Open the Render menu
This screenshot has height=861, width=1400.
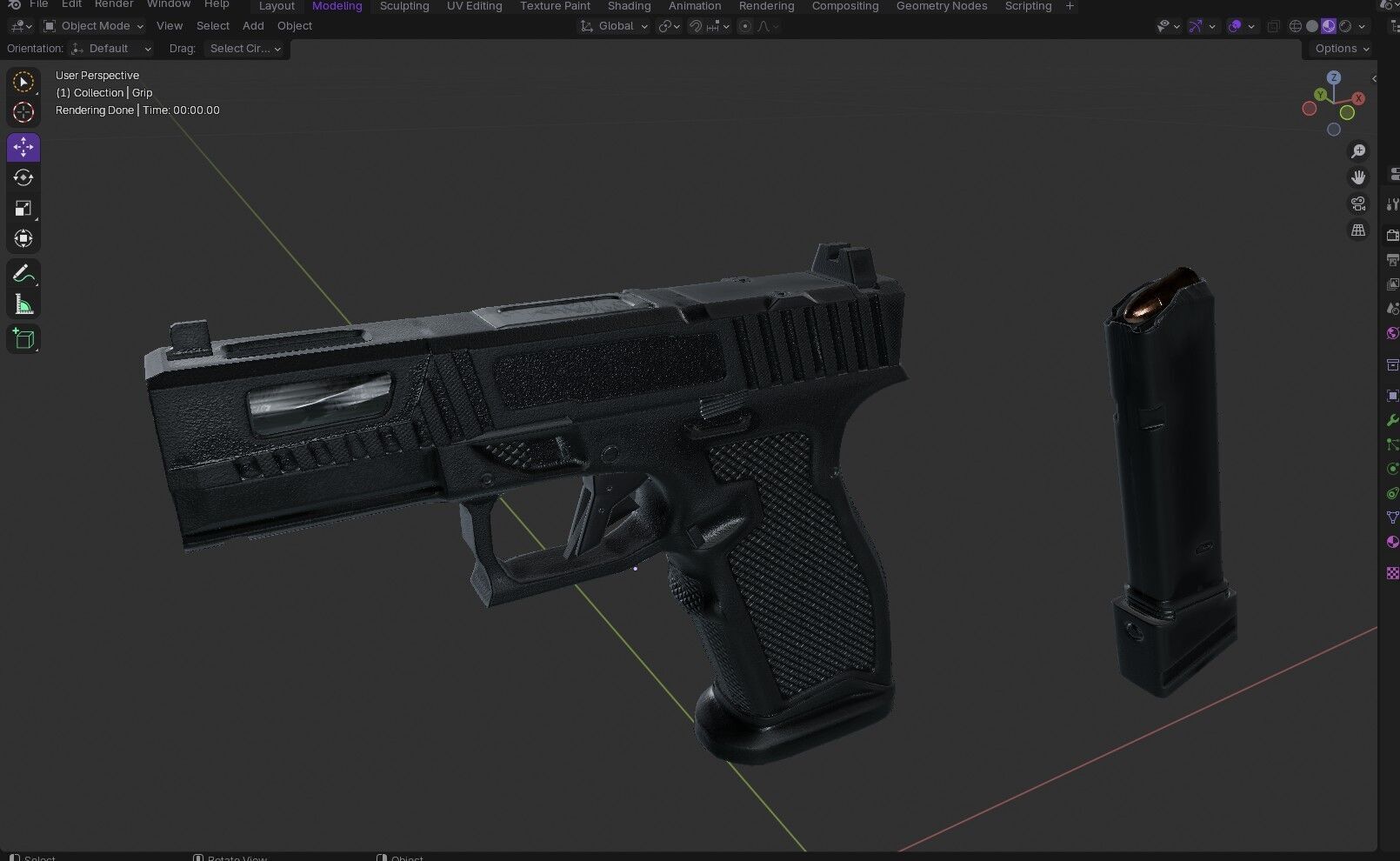tap(114, 4)
